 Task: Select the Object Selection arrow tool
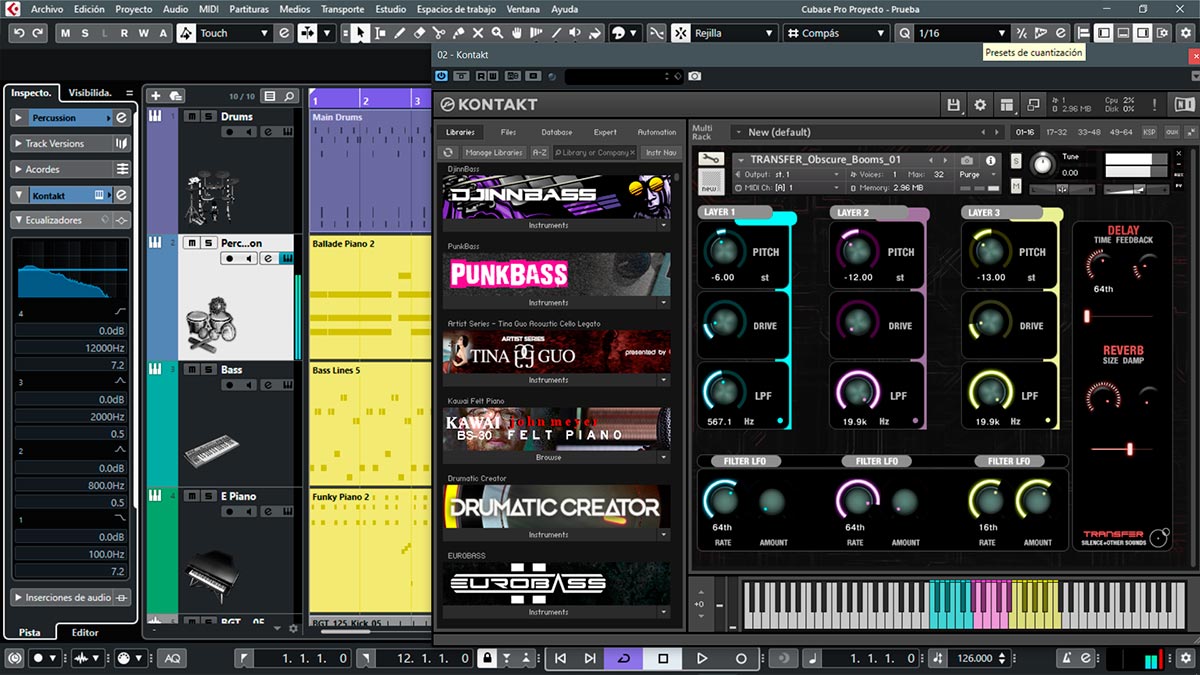pos(359,33)
